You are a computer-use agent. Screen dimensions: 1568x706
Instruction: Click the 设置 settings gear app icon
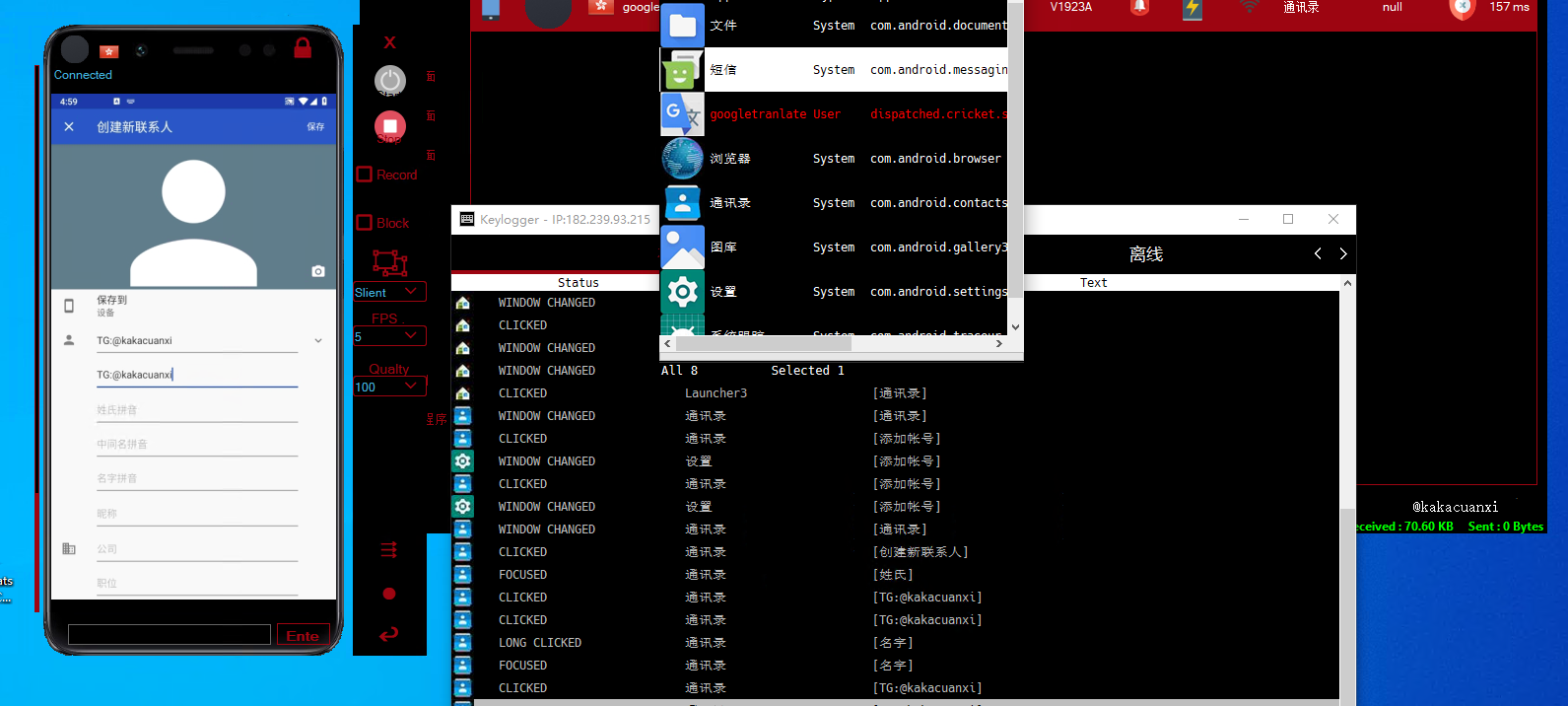[x=683, y=291]
